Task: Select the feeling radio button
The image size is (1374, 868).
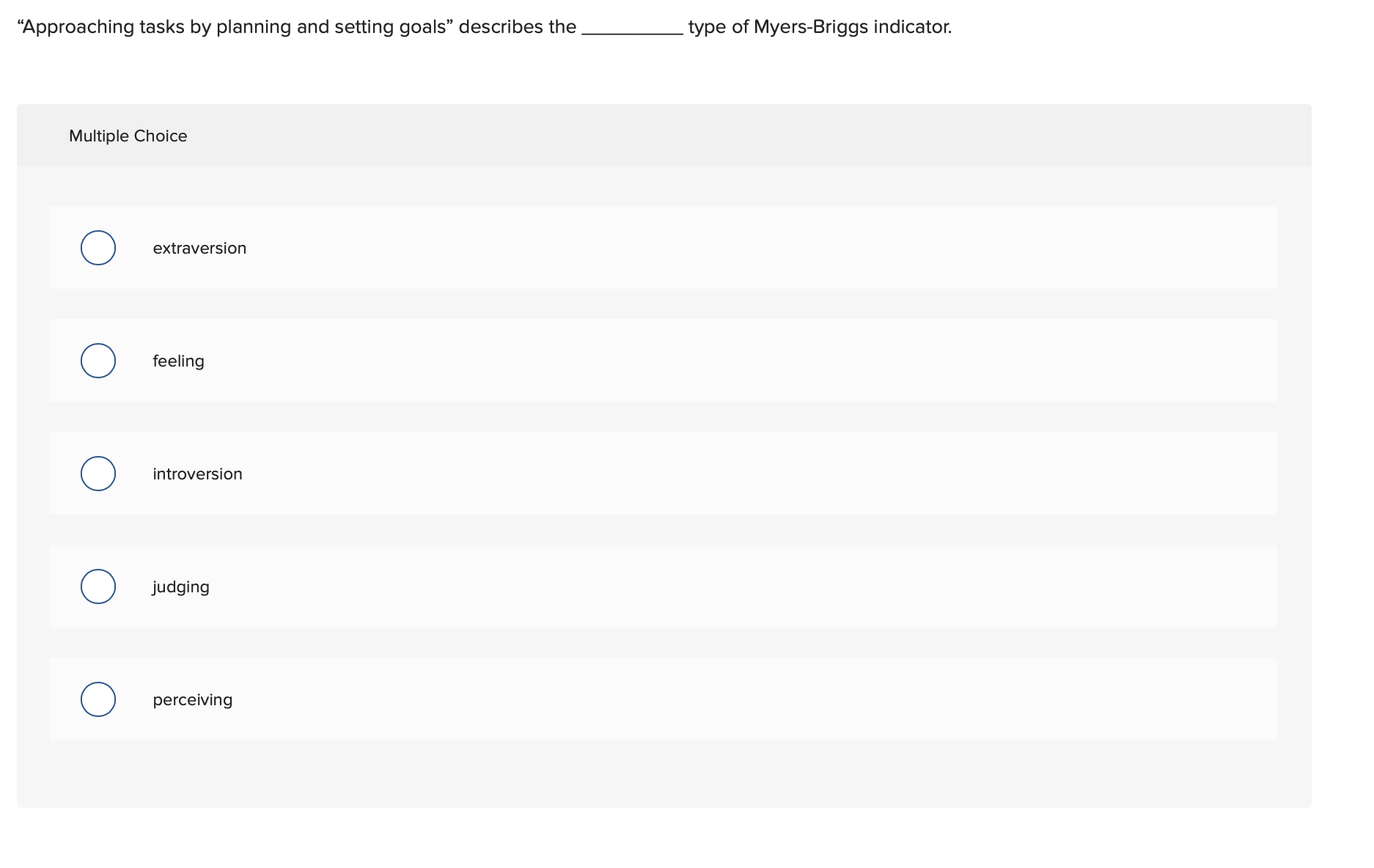Action: pos(98,361)
